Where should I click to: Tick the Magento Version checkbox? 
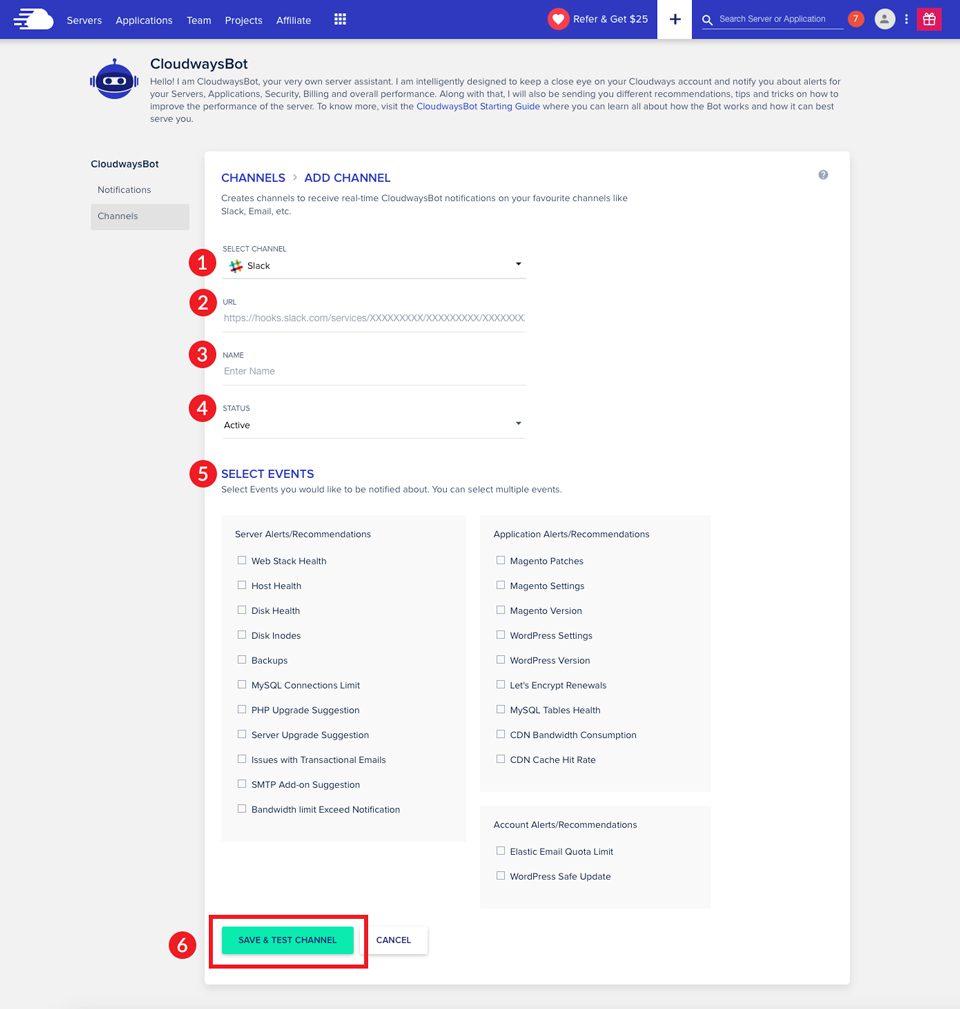point(501,610)
